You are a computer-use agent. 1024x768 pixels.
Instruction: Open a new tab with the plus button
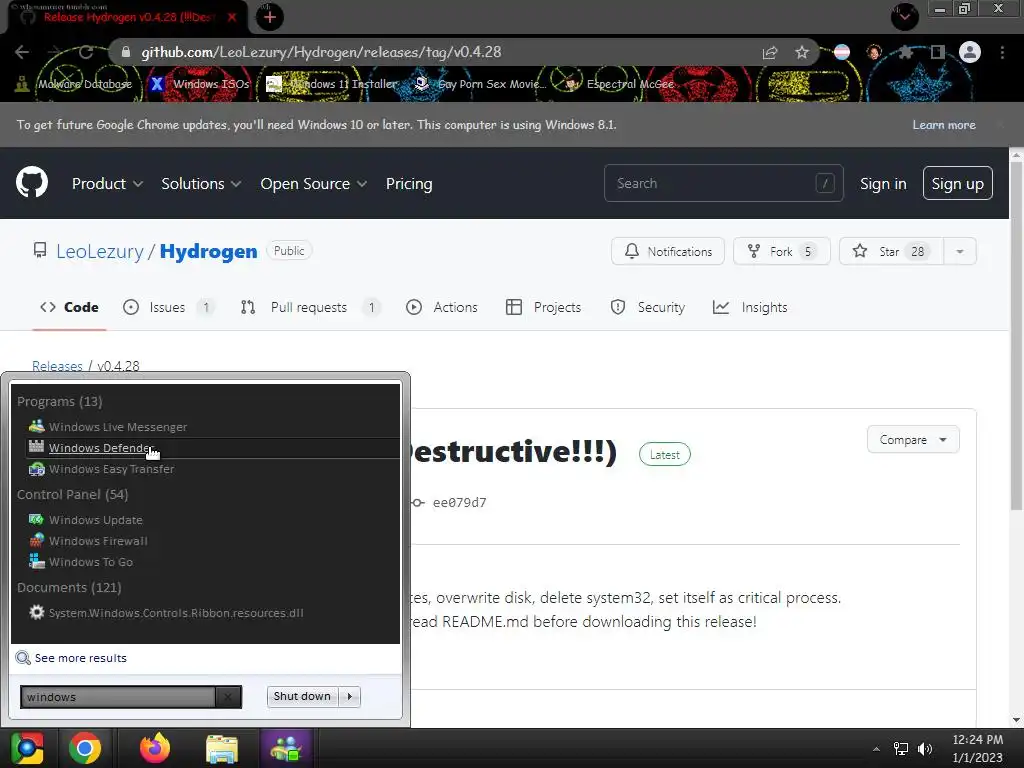[270, 17]
